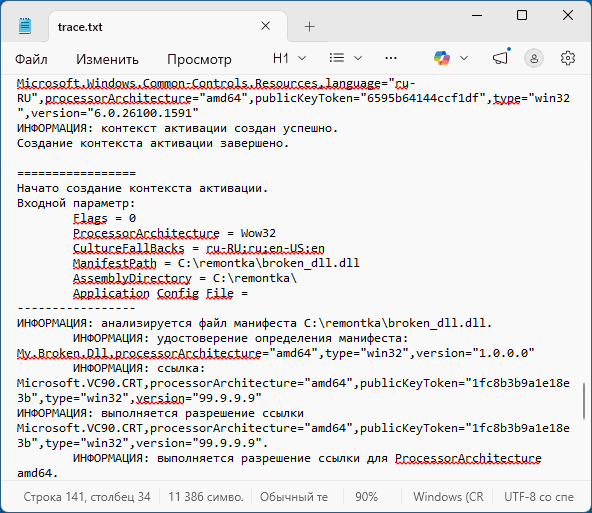Open the three-dots more options menu
This screenshot has width=592, height=513.
[x=391, y=58]
